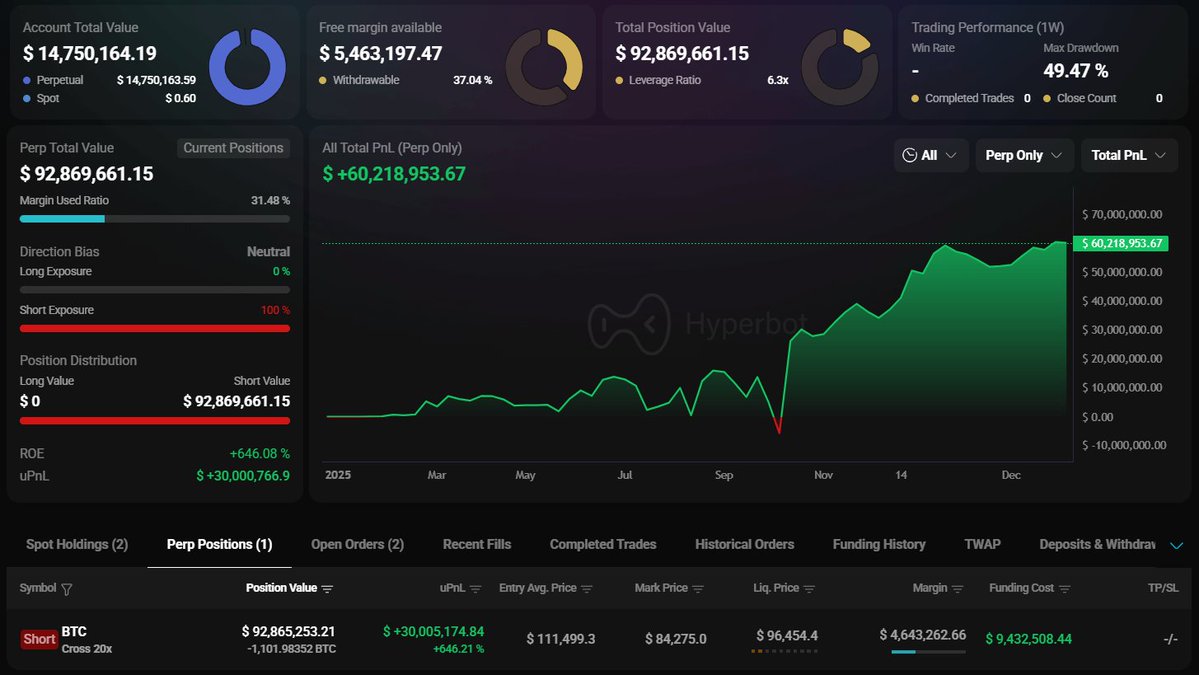
Task: Click the Leverage Ratio 6.3x value
Action: pos(778,80)
